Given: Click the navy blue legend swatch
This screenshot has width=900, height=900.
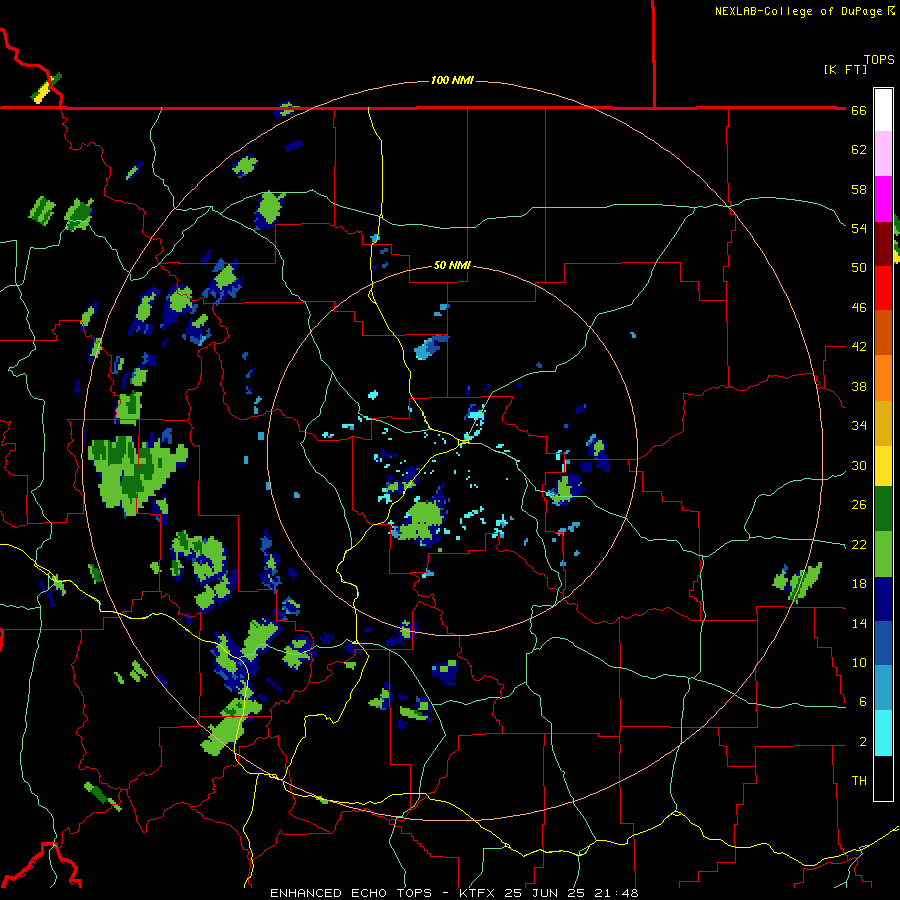Looking at the screenshot, I should coord(883,599).
